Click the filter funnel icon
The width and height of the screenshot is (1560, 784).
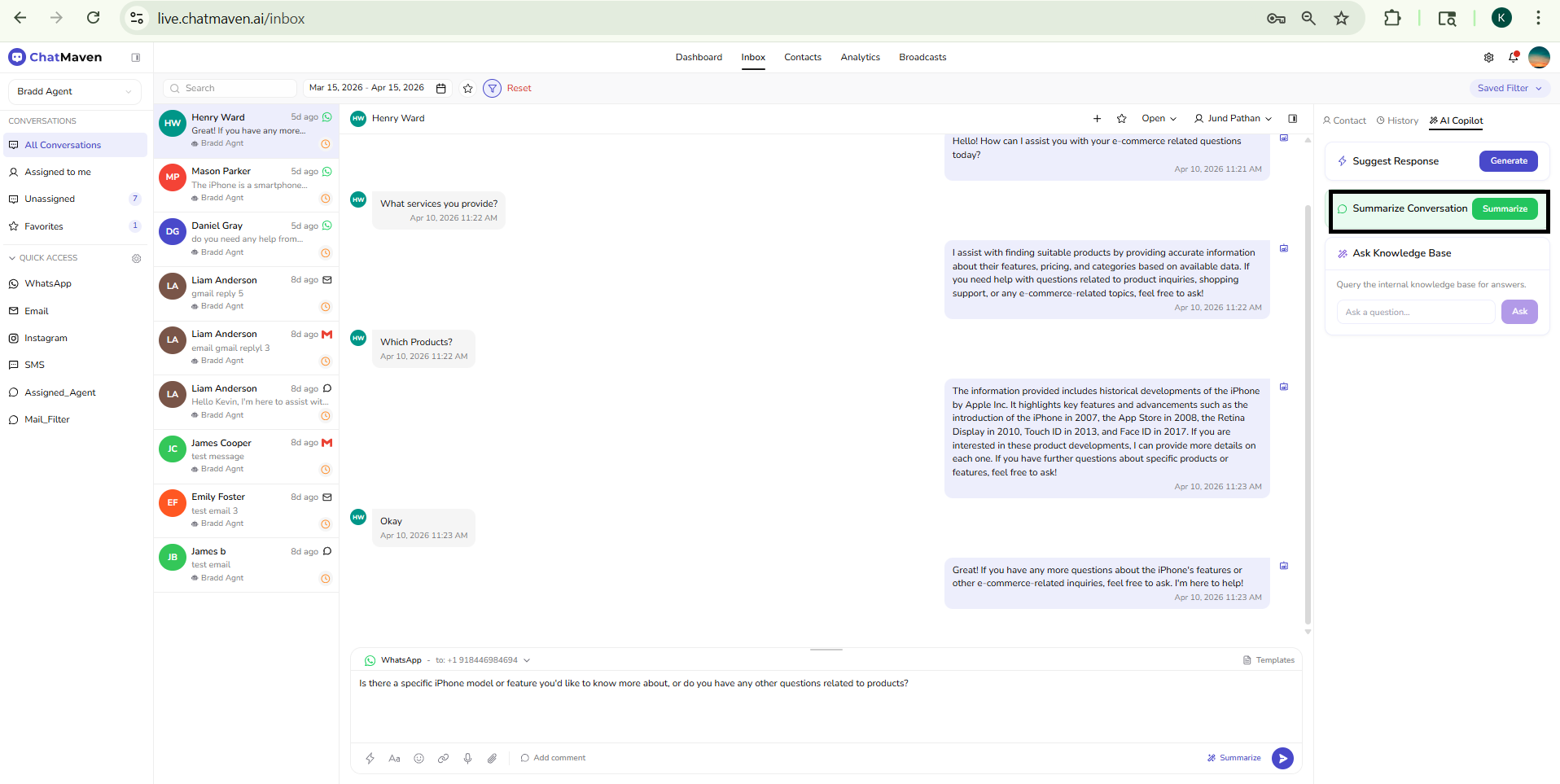coord(492,88)
